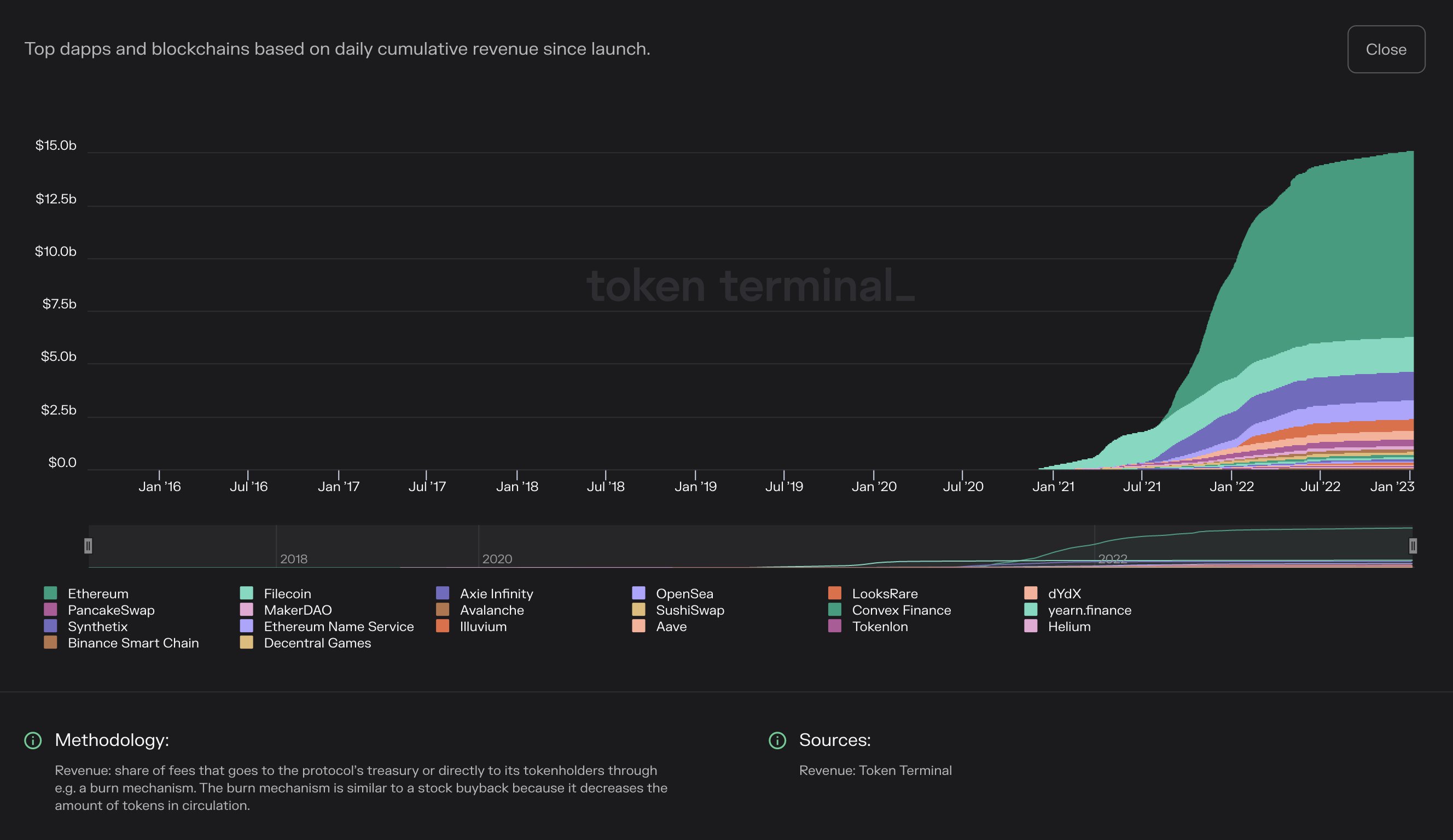Click the 2020 marker in the range navigator
The height and width of the screenshot is (840, 1453).
496,559
